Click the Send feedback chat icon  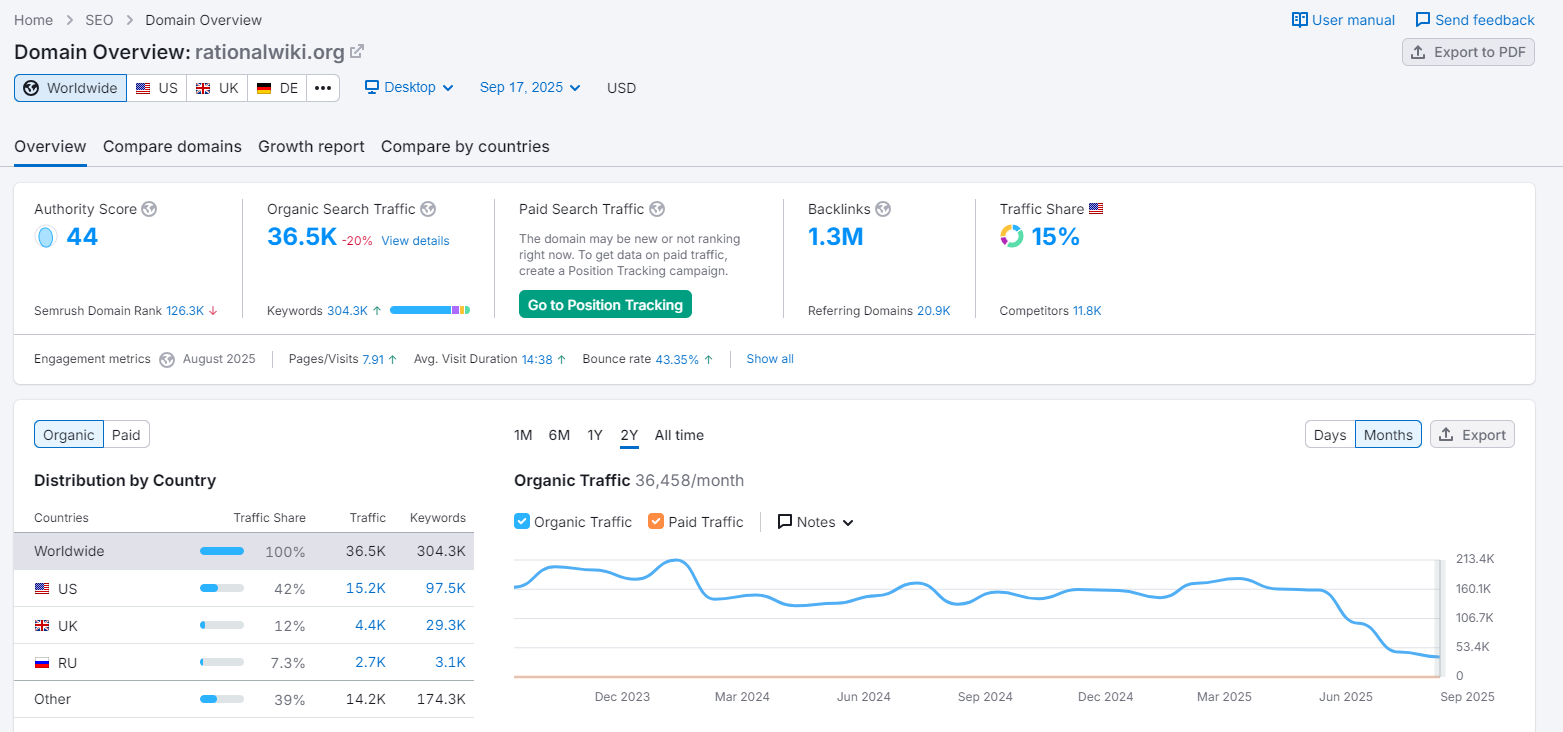click(x=1423, y=20)
